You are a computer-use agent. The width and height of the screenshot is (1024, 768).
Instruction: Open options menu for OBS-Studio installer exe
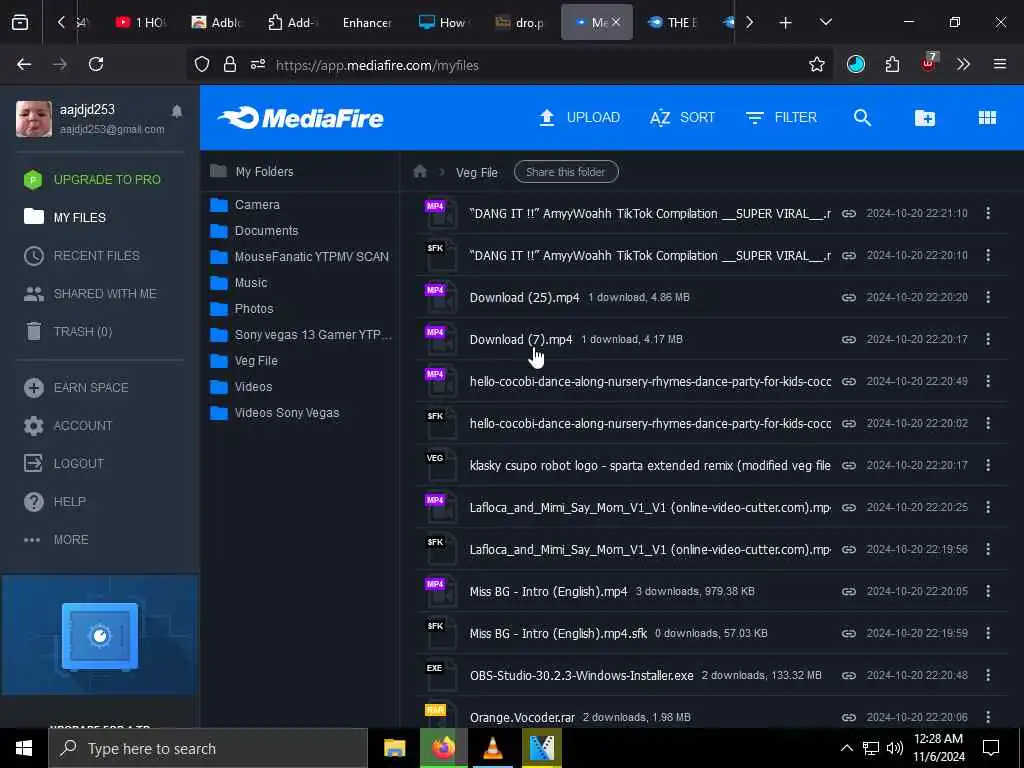tap(988, 675)
